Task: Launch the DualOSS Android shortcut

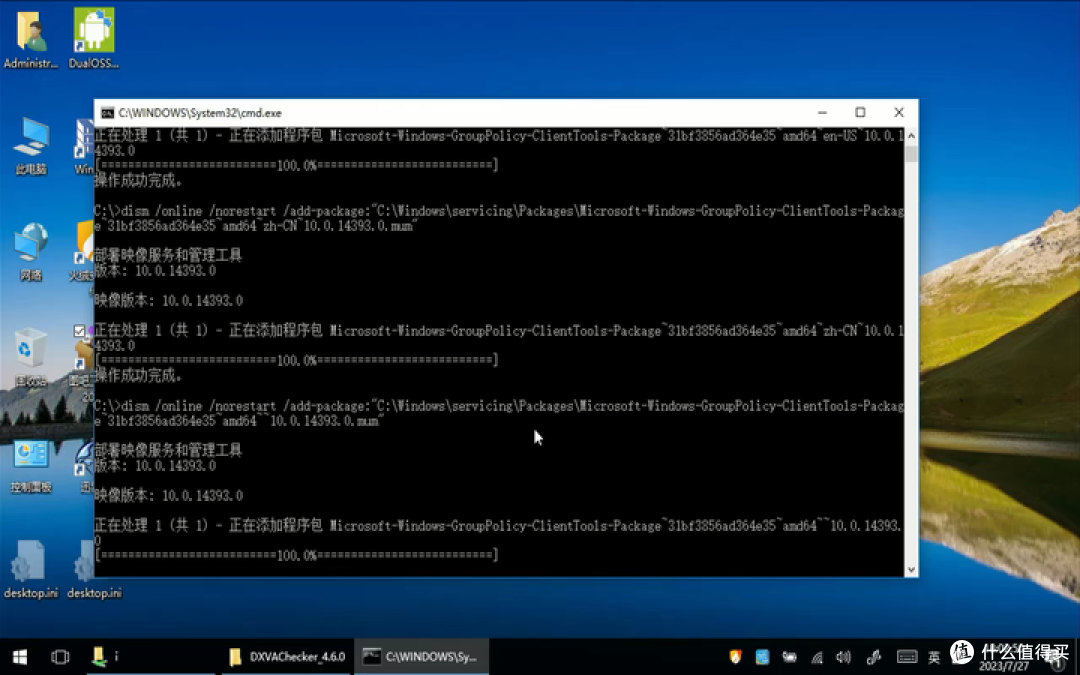Action: point(94,38)
